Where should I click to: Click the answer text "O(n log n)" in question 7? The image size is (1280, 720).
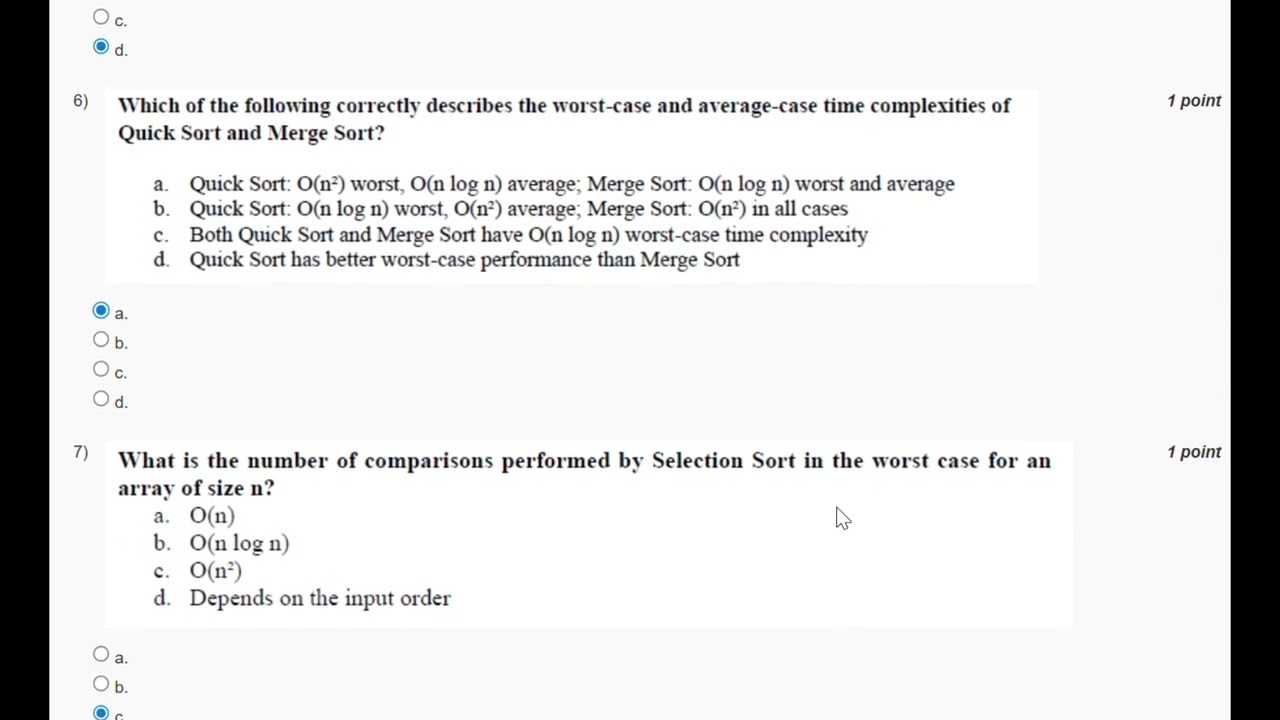(239, 543)
